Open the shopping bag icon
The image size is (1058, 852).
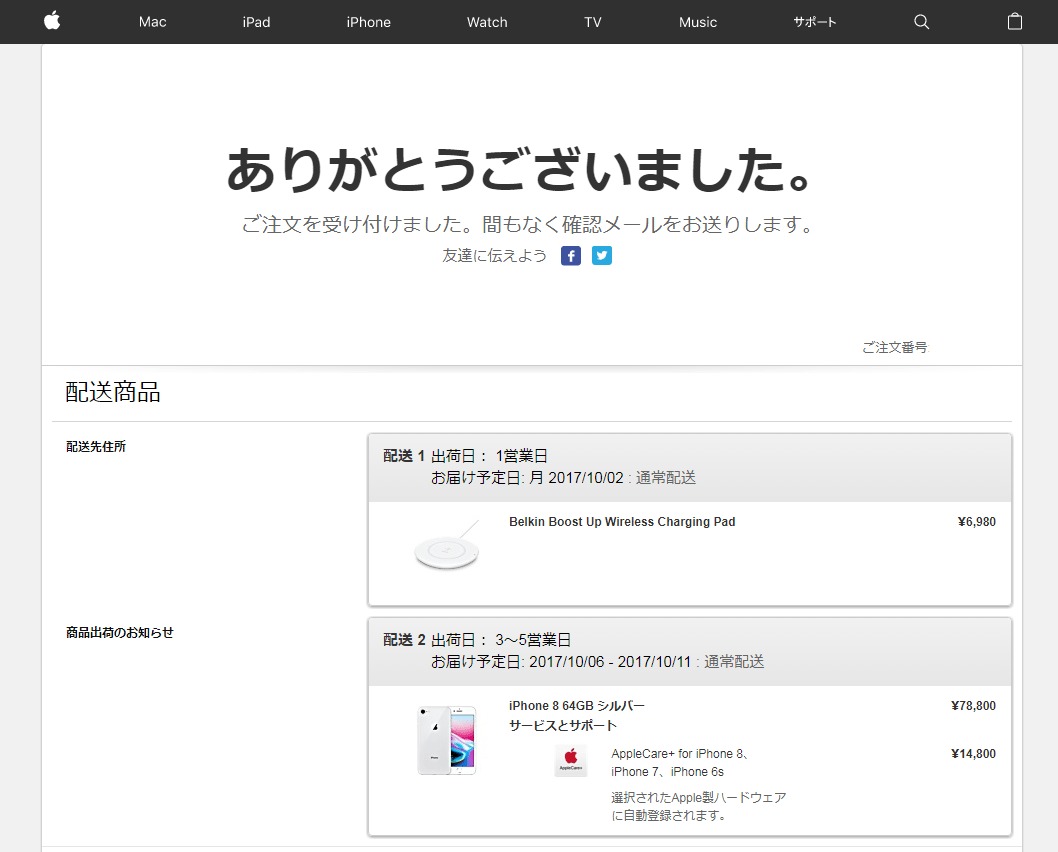click(1014, 22)
